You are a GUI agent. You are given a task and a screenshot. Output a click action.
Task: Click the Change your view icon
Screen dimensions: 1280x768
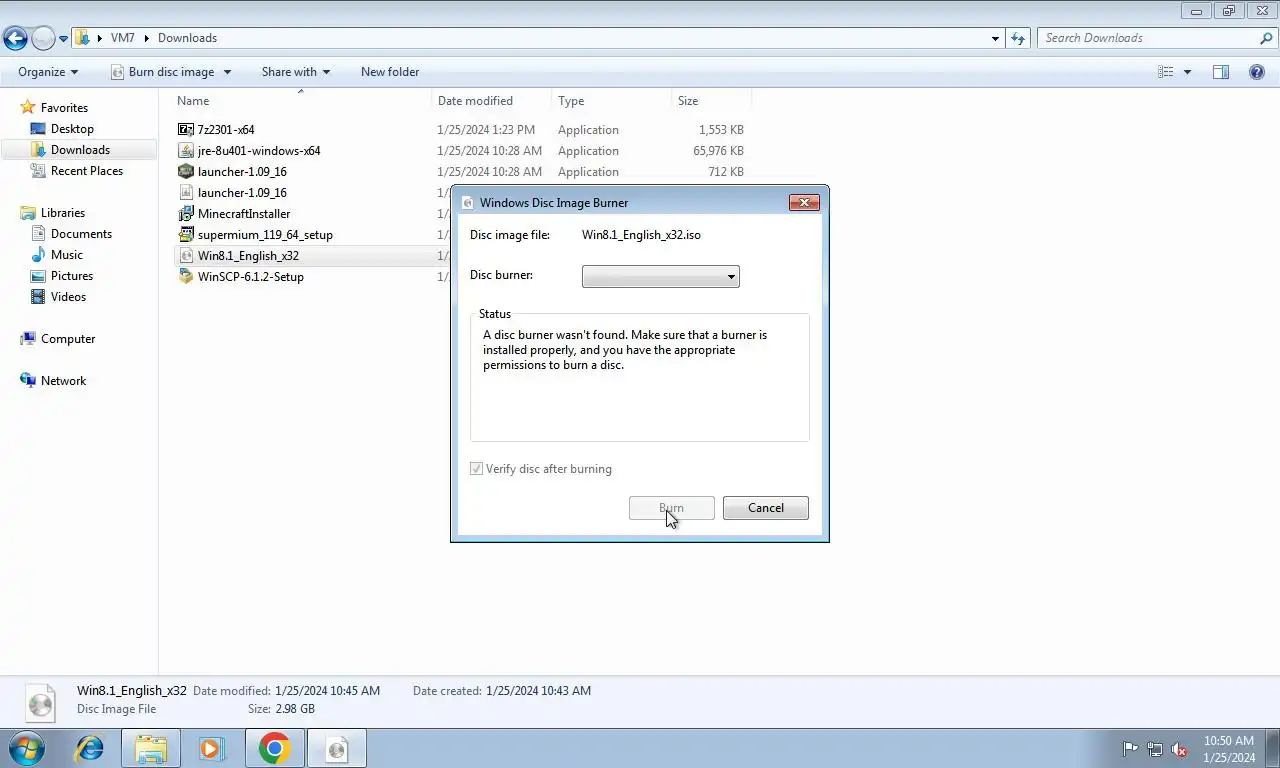[1166, 72]
